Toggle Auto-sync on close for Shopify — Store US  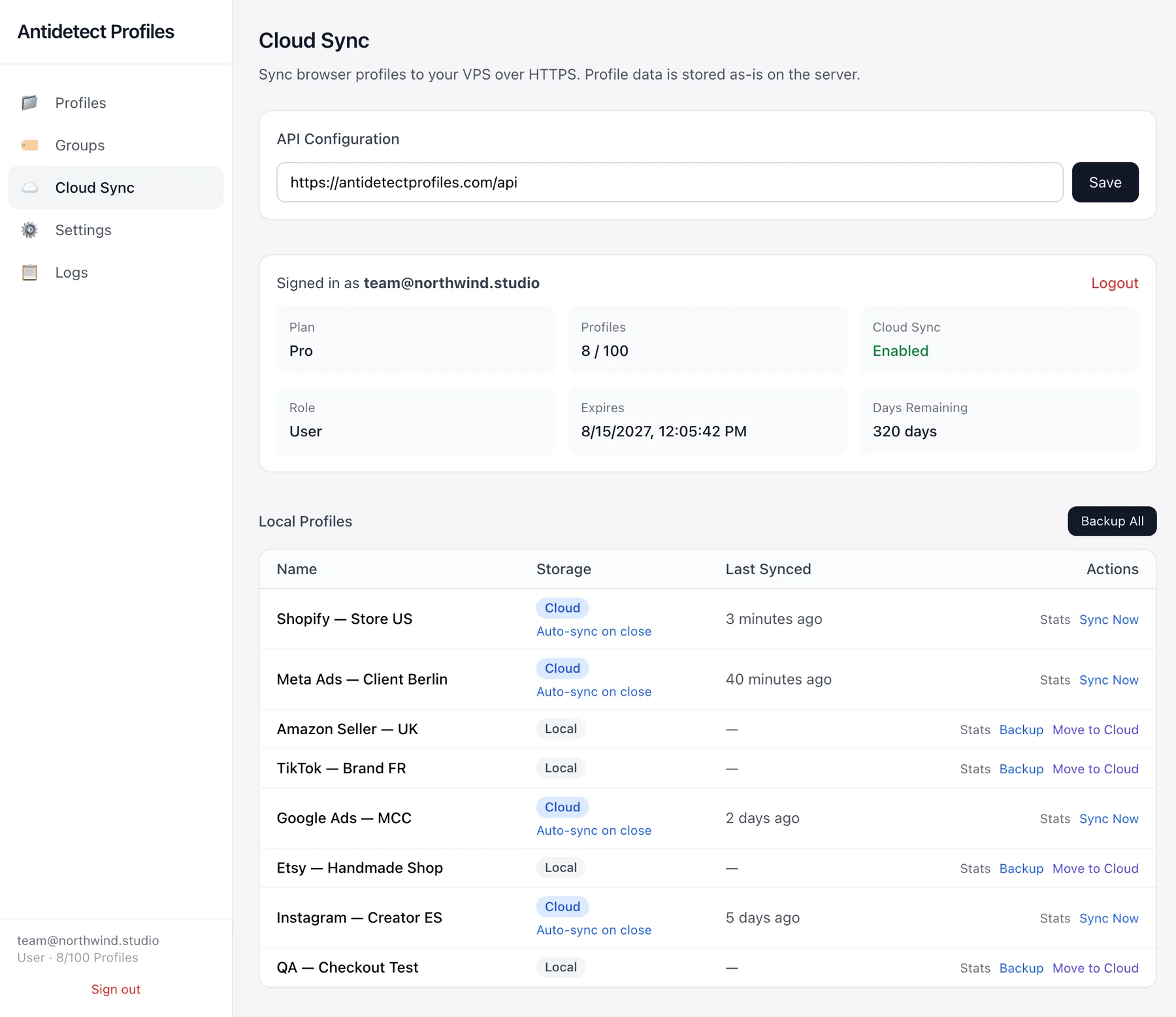pos(594,631)
